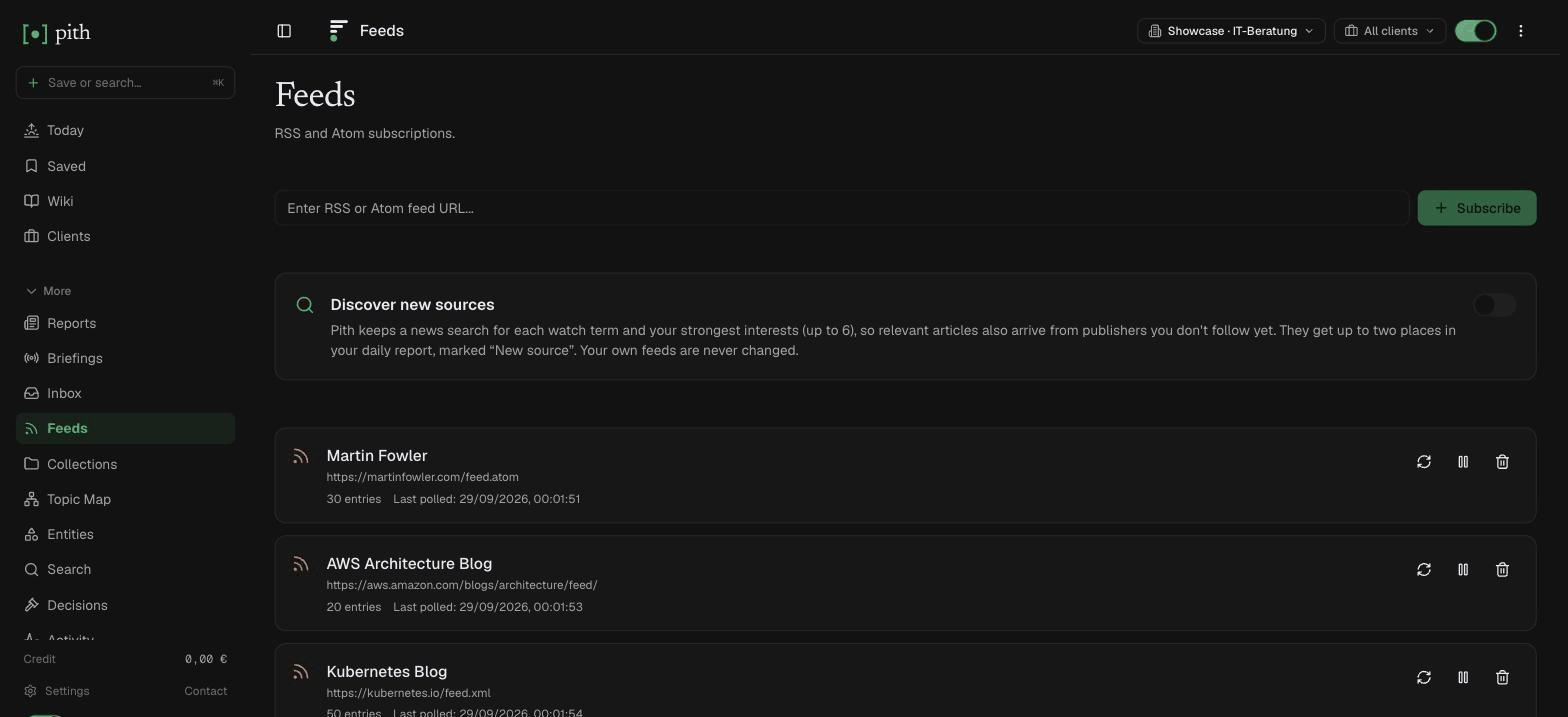Open Briefings section
This screenshot has width=1568, height=717.
tap(125, 358)
